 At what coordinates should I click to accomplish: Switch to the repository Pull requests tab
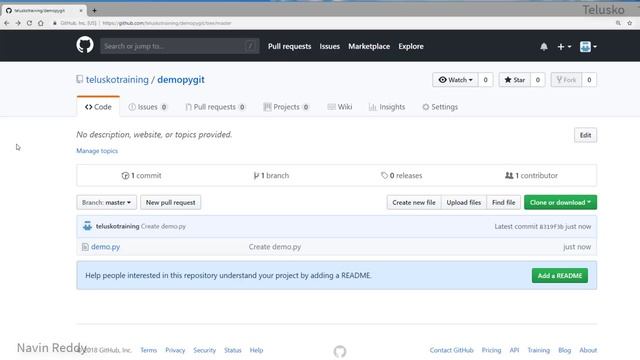[215, 107]
